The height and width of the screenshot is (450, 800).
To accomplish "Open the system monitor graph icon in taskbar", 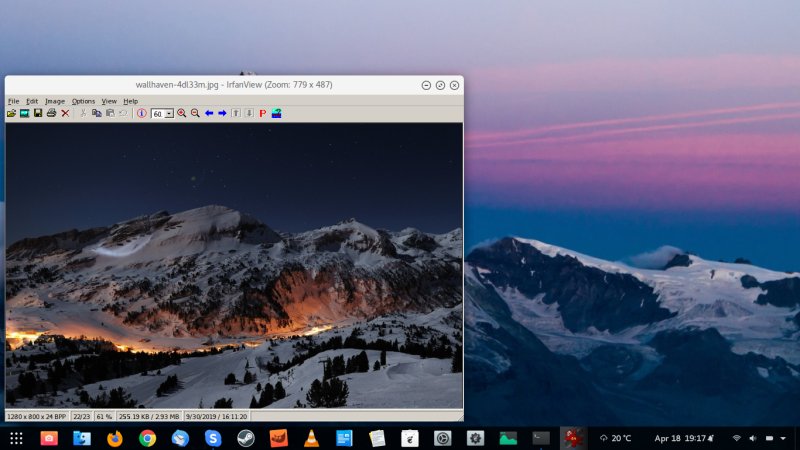I will point(508,438).
